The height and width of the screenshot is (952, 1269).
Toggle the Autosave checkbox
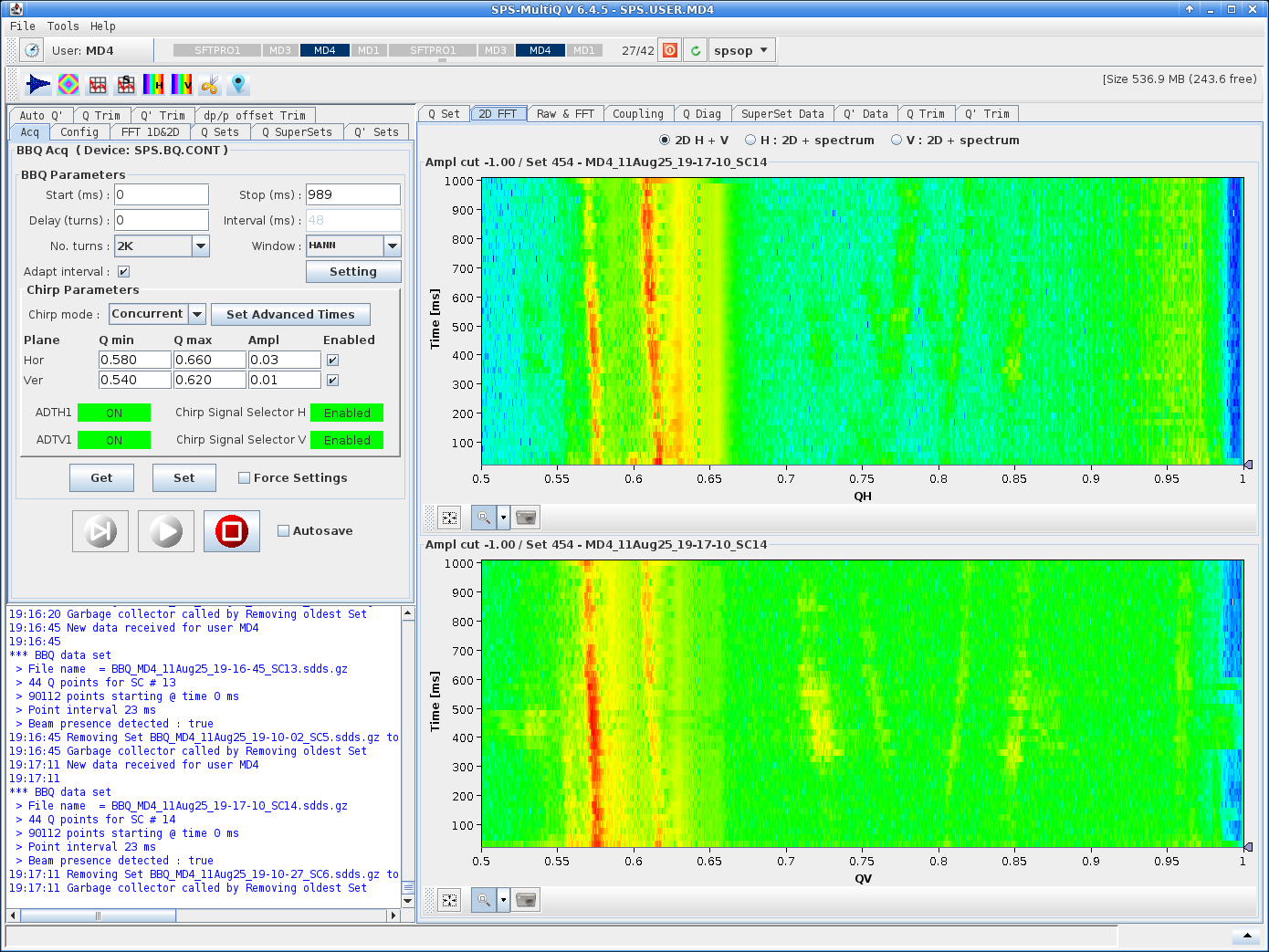pos(284,529)
